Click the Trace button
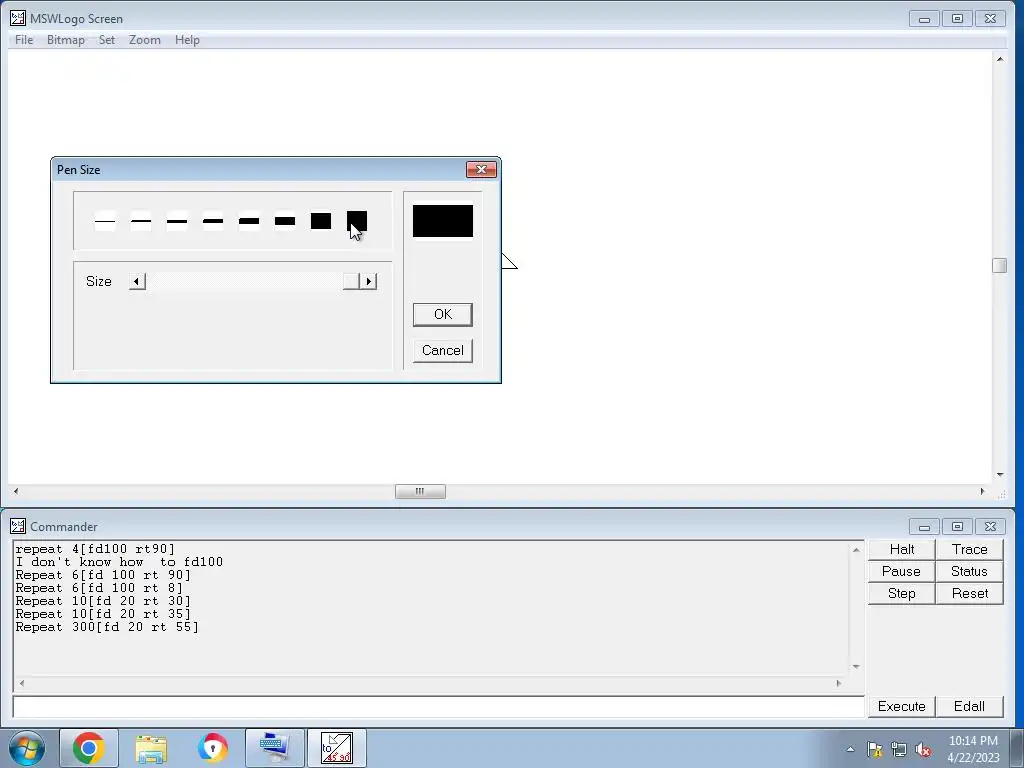1024x768 pixels. click(x=970, y=549)
